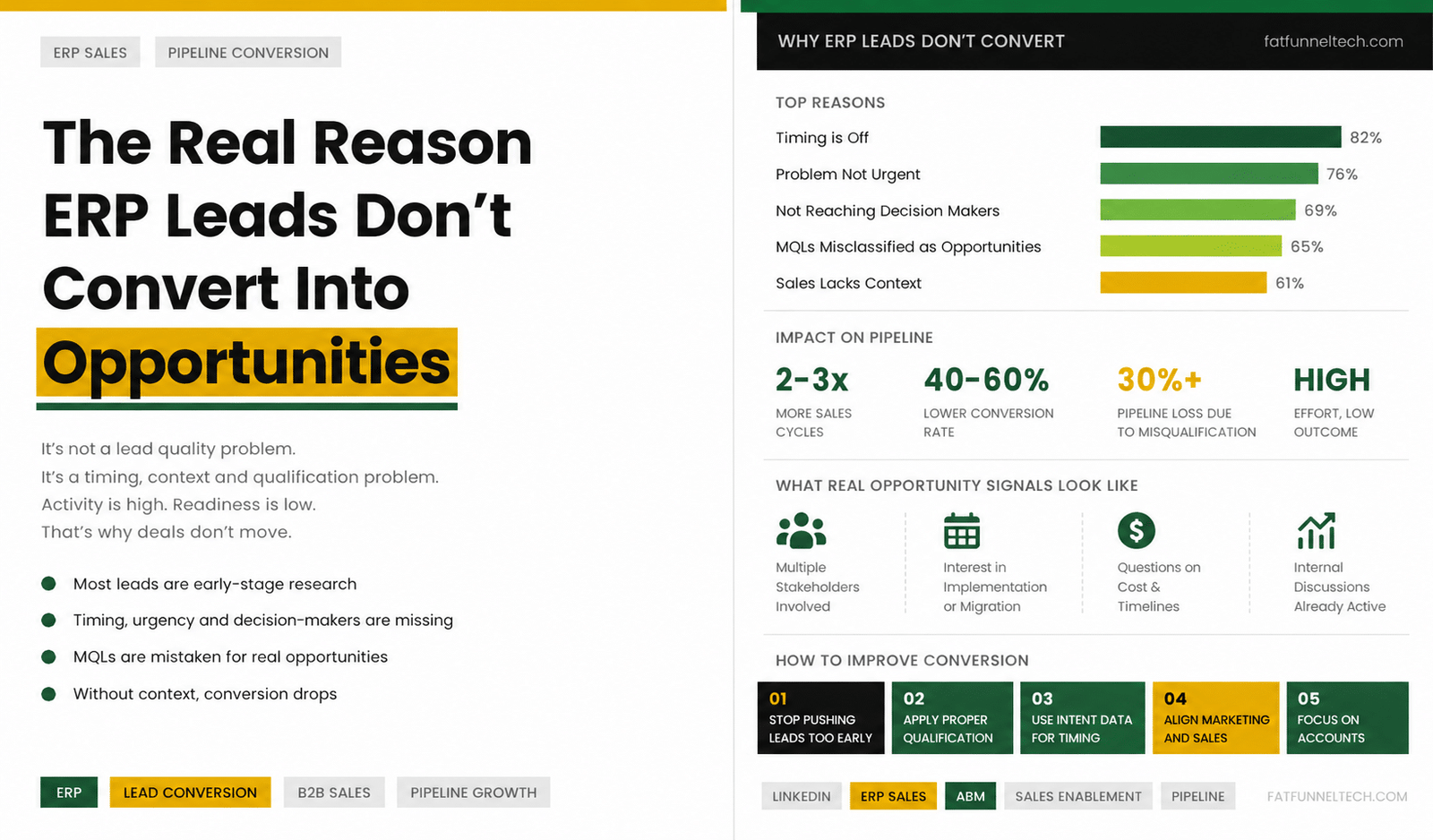Select the green ABM tag
This screenshot has width=1433, height=840.
(x=970, y=796)
